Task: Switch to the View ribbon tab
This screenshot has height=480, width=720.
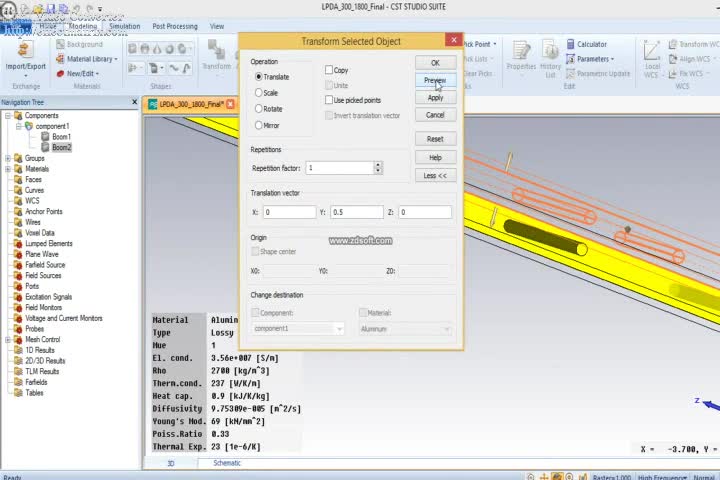Action: coord(217,26)
